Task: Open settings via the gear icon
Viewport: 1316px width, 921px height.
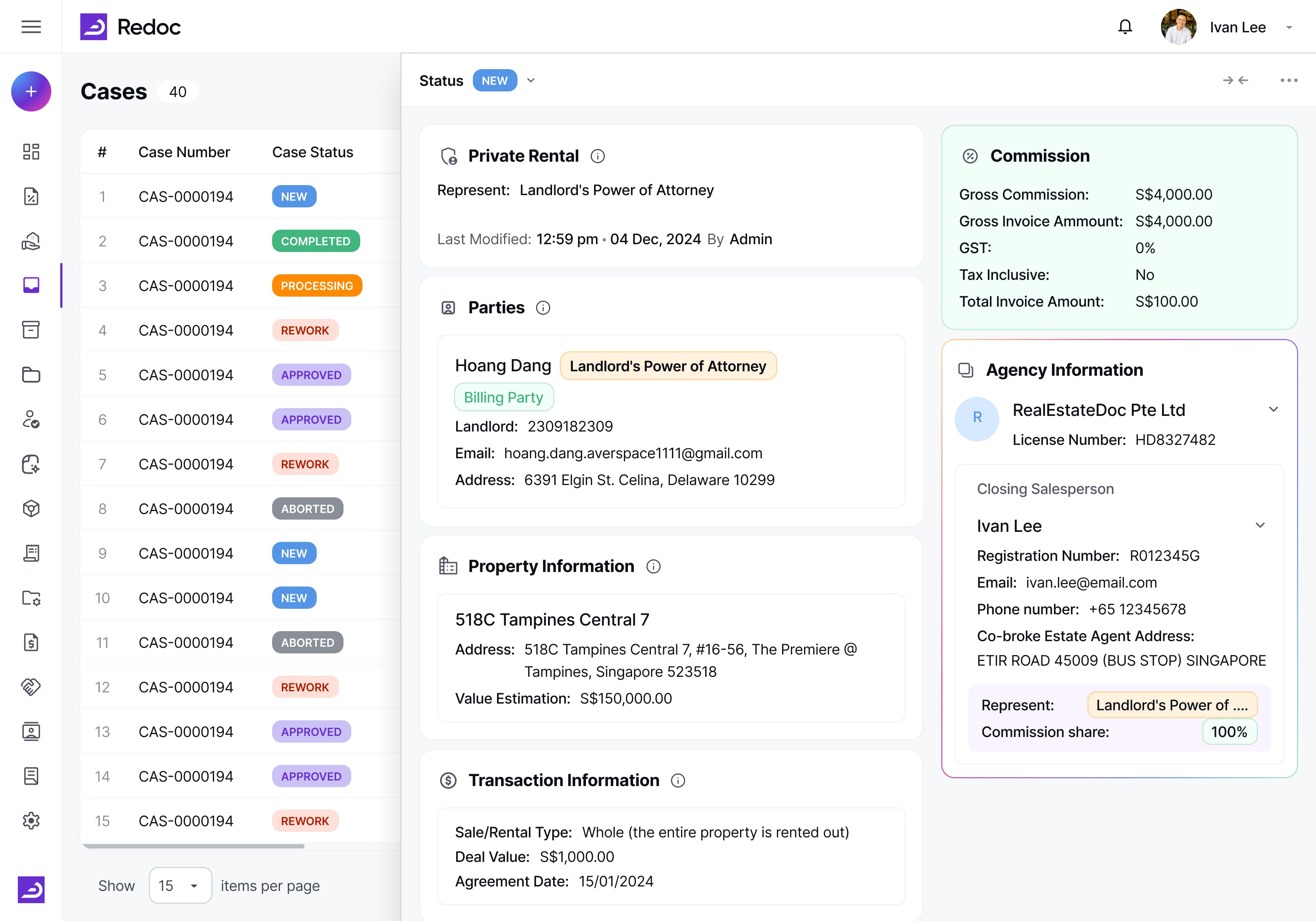Action: [32, 821]
